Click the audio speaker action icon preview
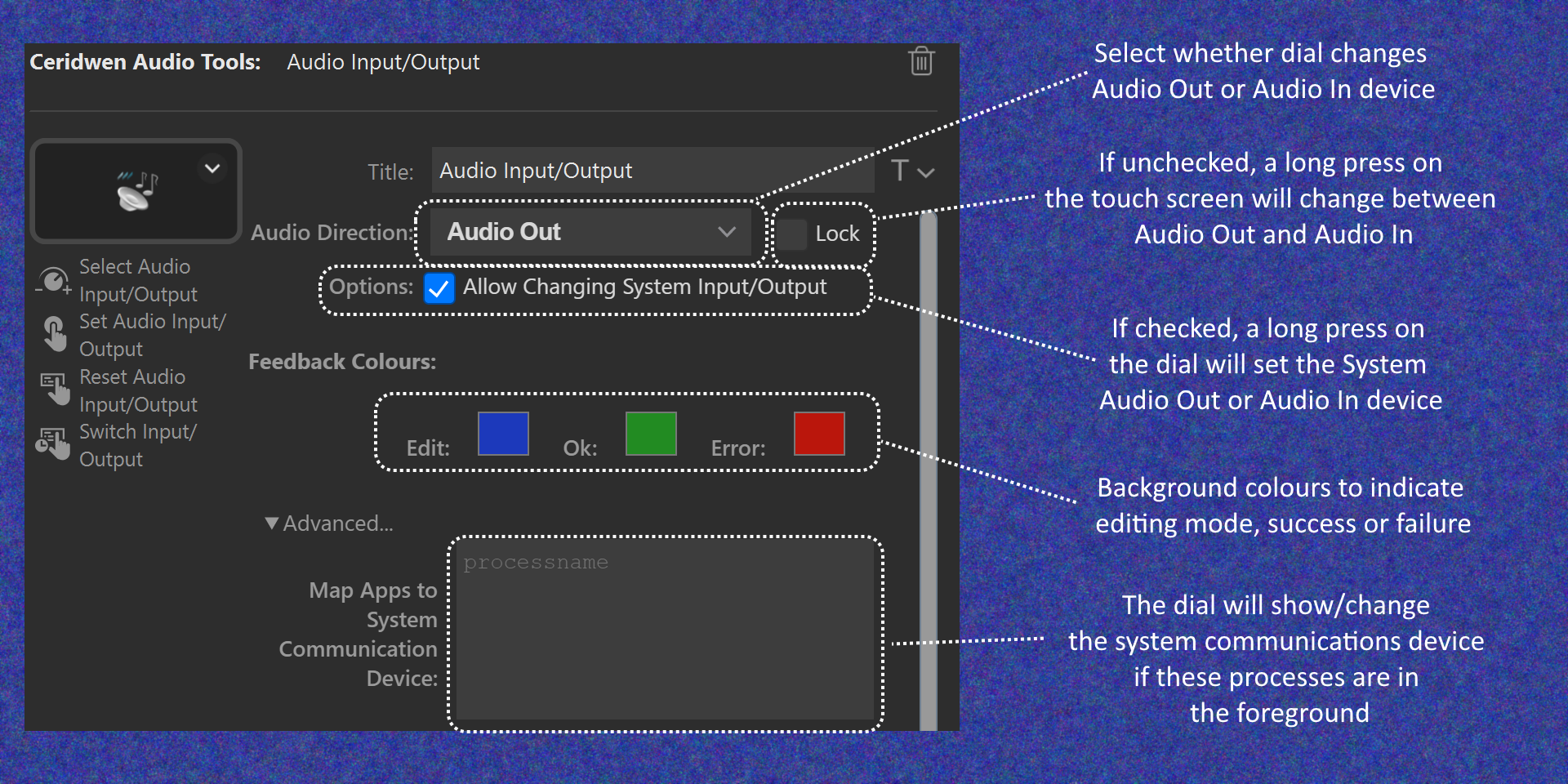This screenshot has height=784, width=1568. pyautogui.click(x=136, y=191)
